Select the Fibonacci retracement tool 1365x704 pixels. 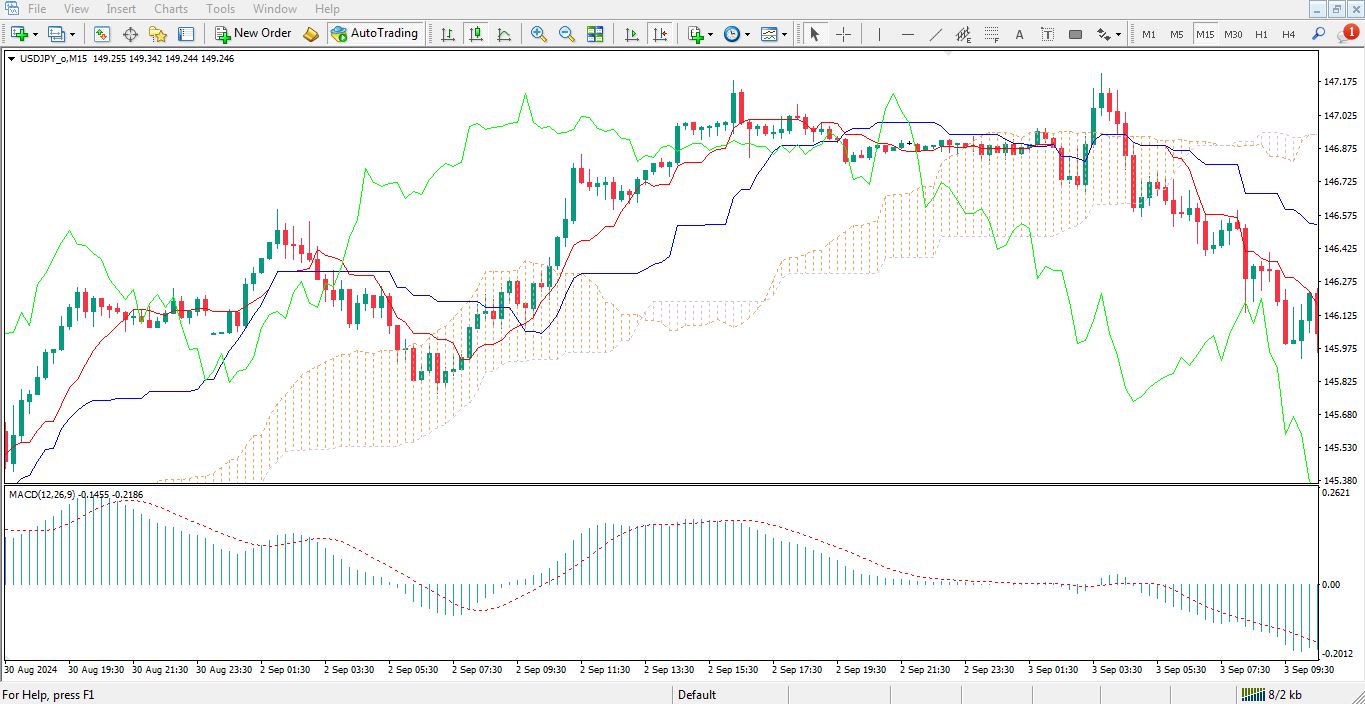point(991,34)
